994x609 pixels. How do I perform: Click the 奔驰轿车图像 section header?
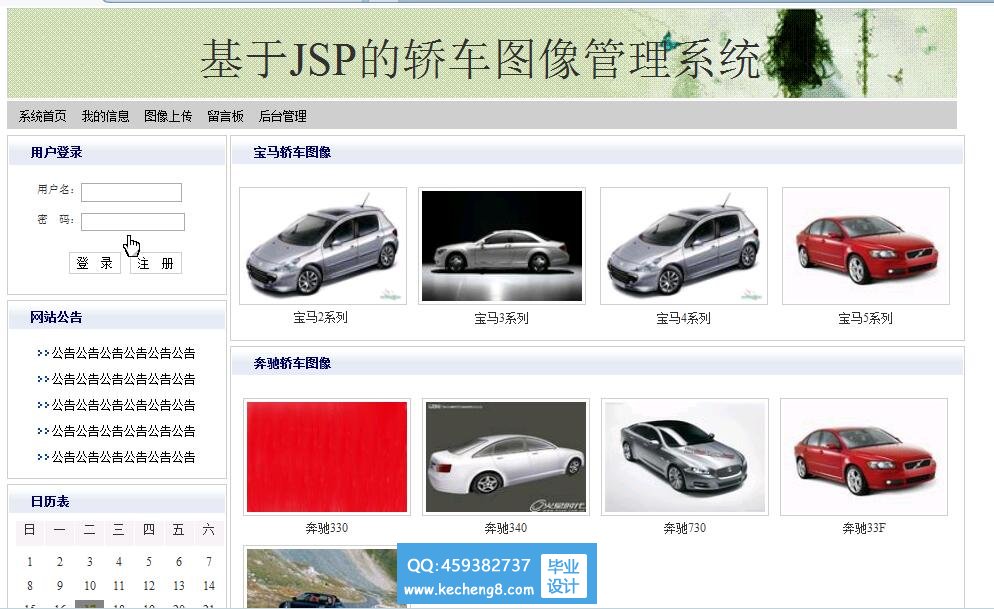(x=292, y=363)
